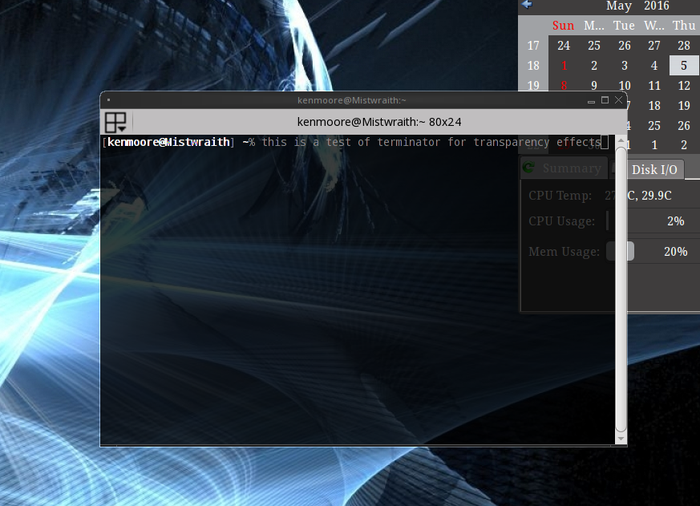Click the '2%' CPU usage value
Image resolution: width=700 pixels, height=506 pixels.
(x=675, y=221)
